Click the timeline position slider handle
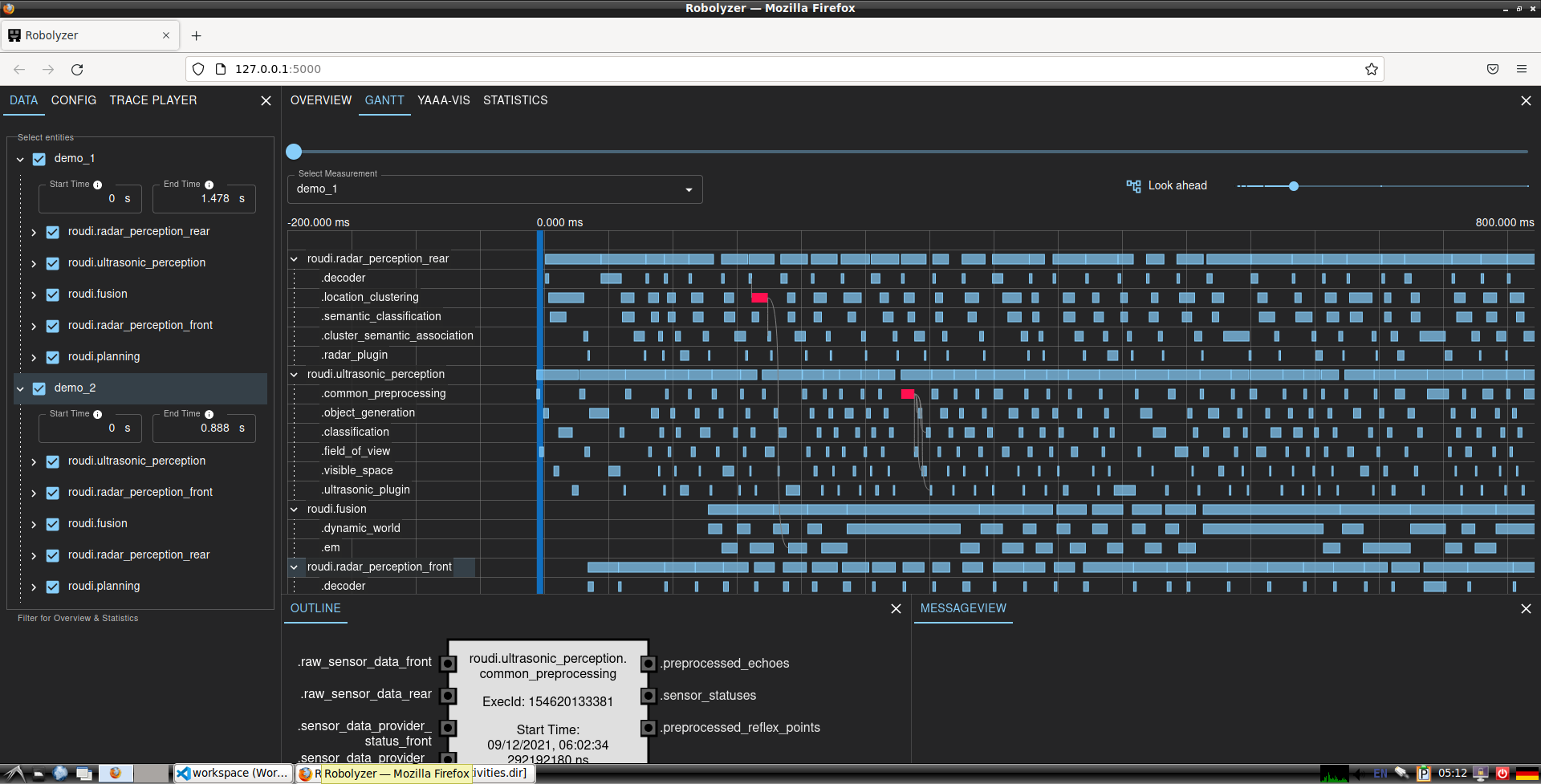The width and height of the screenshot is (1541, 784). click(294, 152)
